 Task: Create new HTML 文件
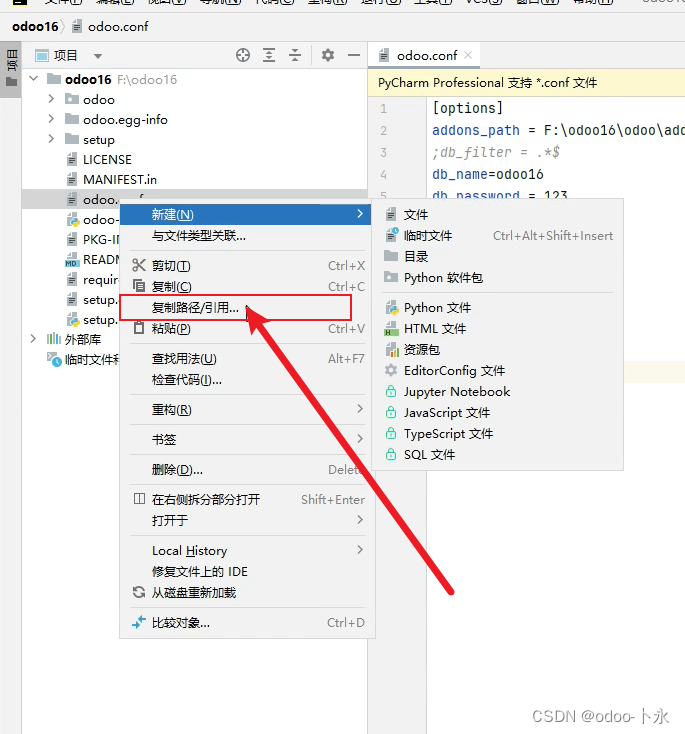[x=498, y=329]
